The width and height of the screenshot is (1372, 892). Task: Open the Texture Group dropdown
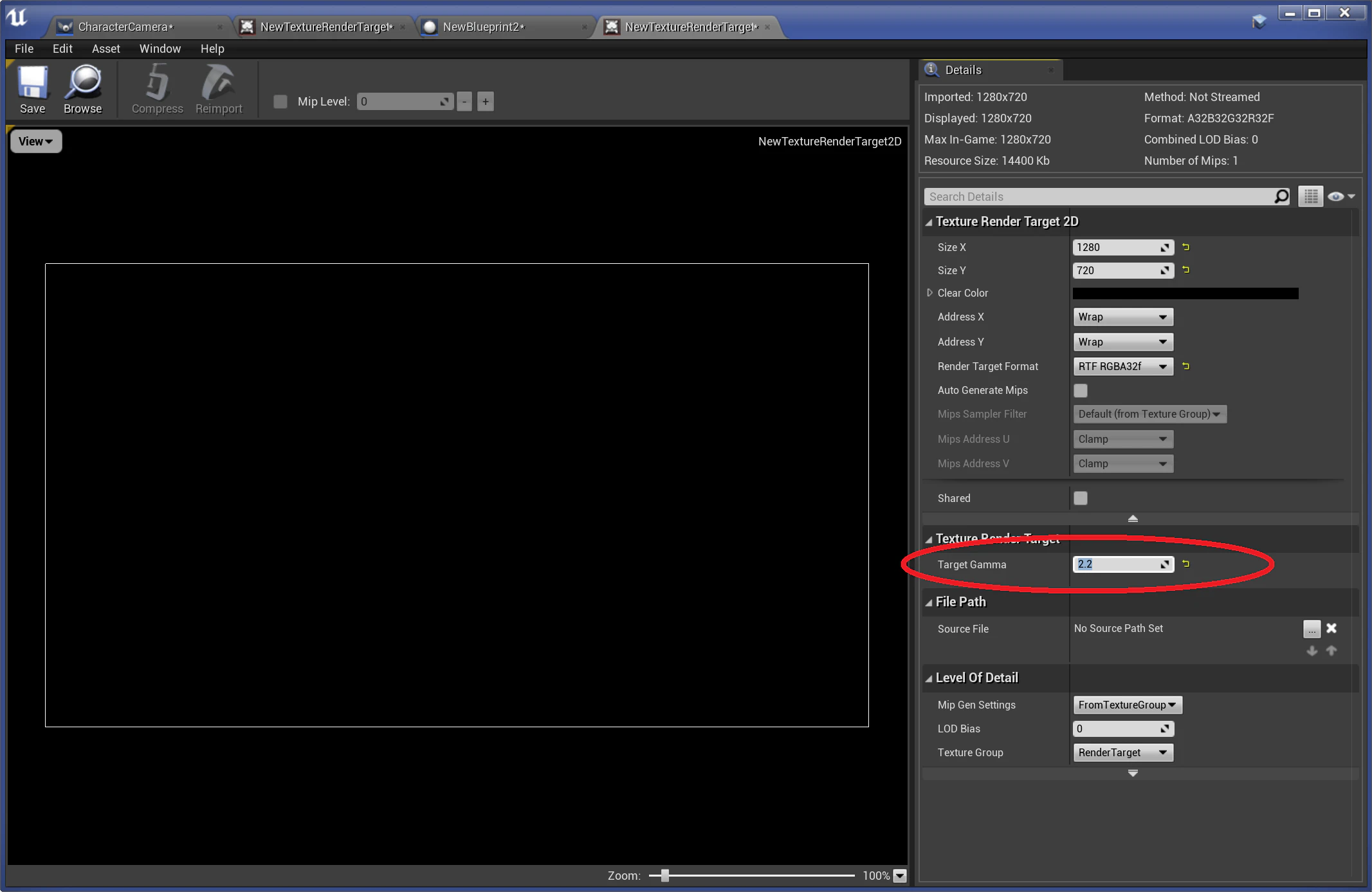pyautogui.click(x=1123, y=752)
